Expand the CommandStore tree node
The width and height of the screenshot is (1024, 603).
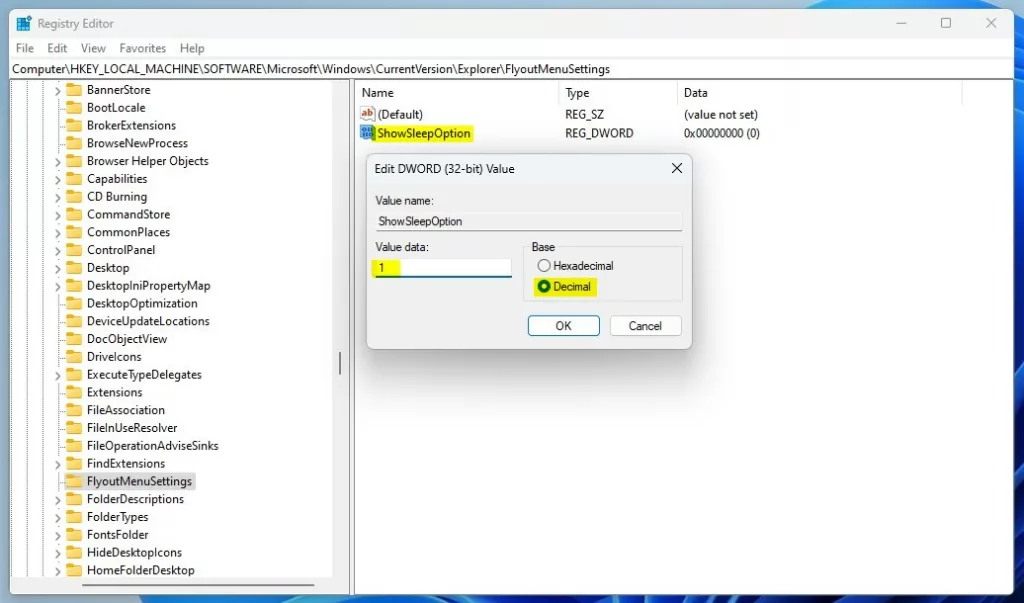(57, 214)
